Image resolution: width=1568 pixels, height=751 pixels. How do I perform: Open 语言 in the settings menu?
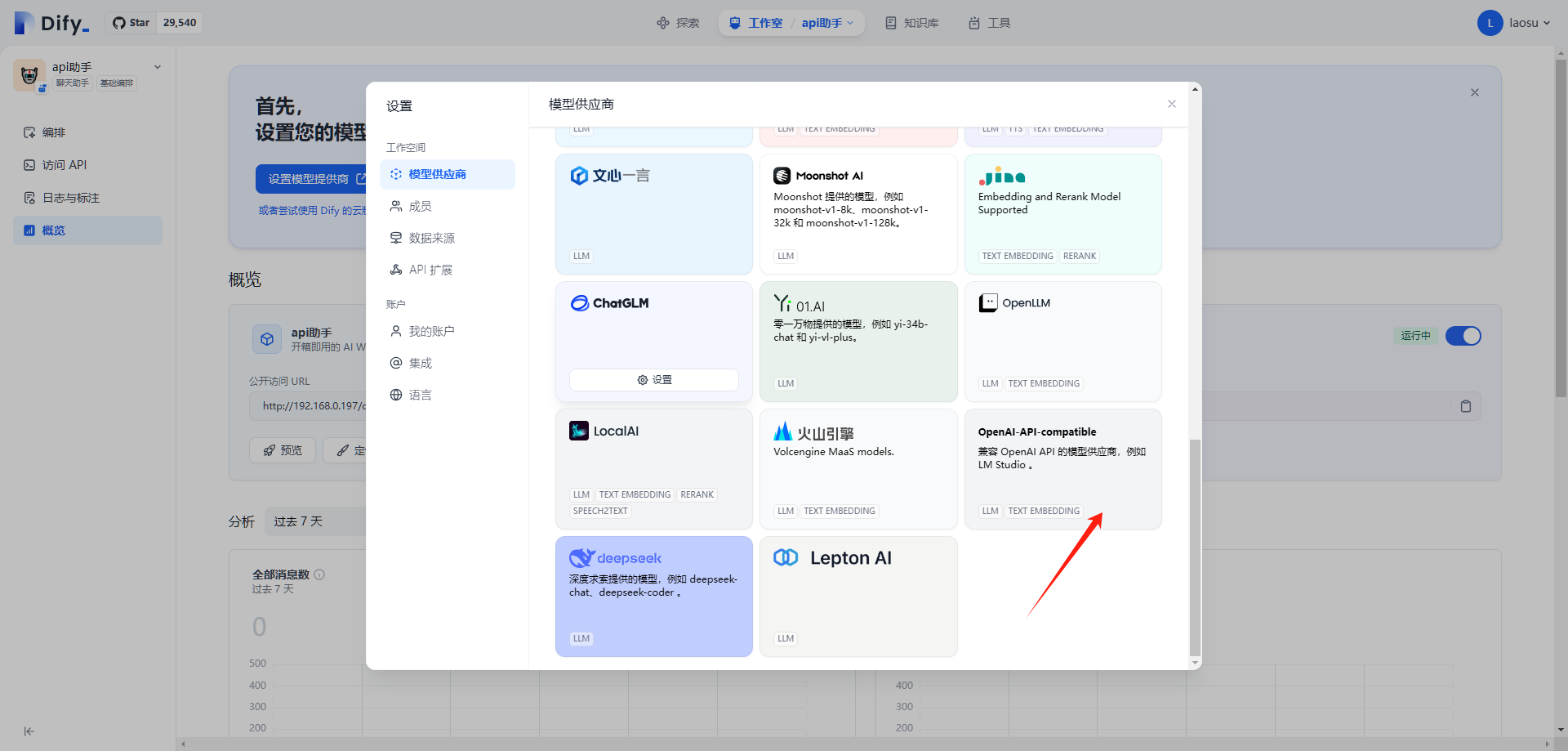[x=448, y=395]
